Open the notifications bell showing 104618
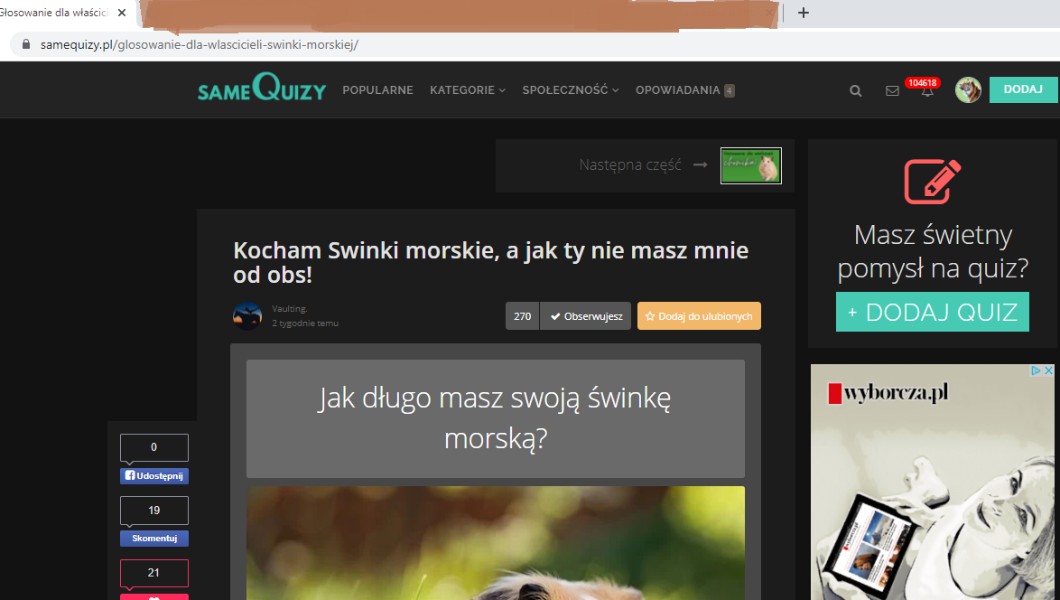This screenshot has width=1060, height=600. coord(927,91)
